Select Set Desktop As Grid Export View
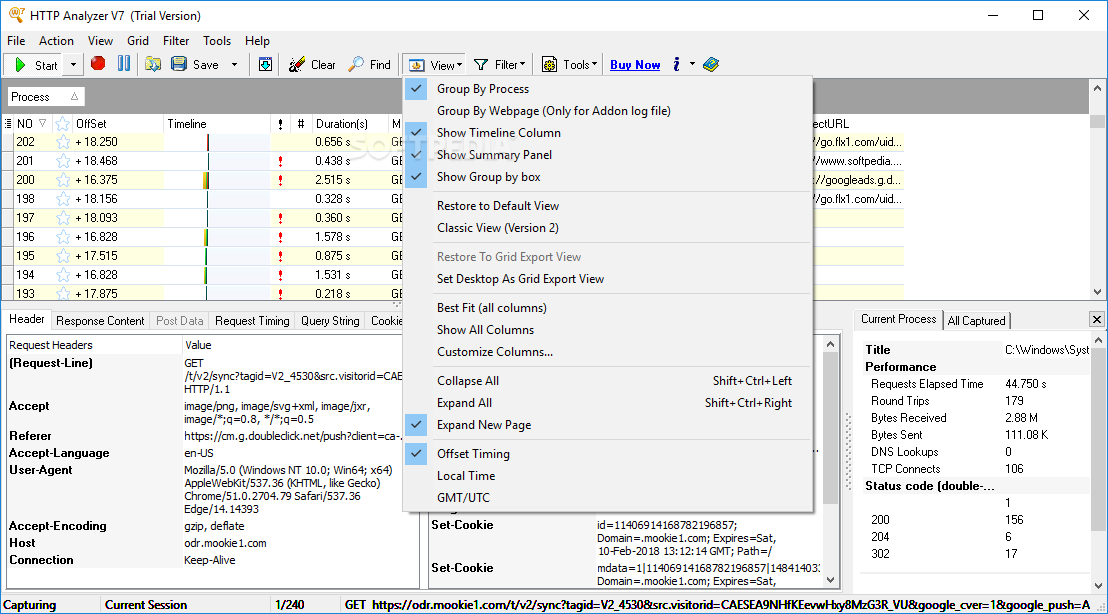The image size is (1108, 614). (x=520, y=278)
